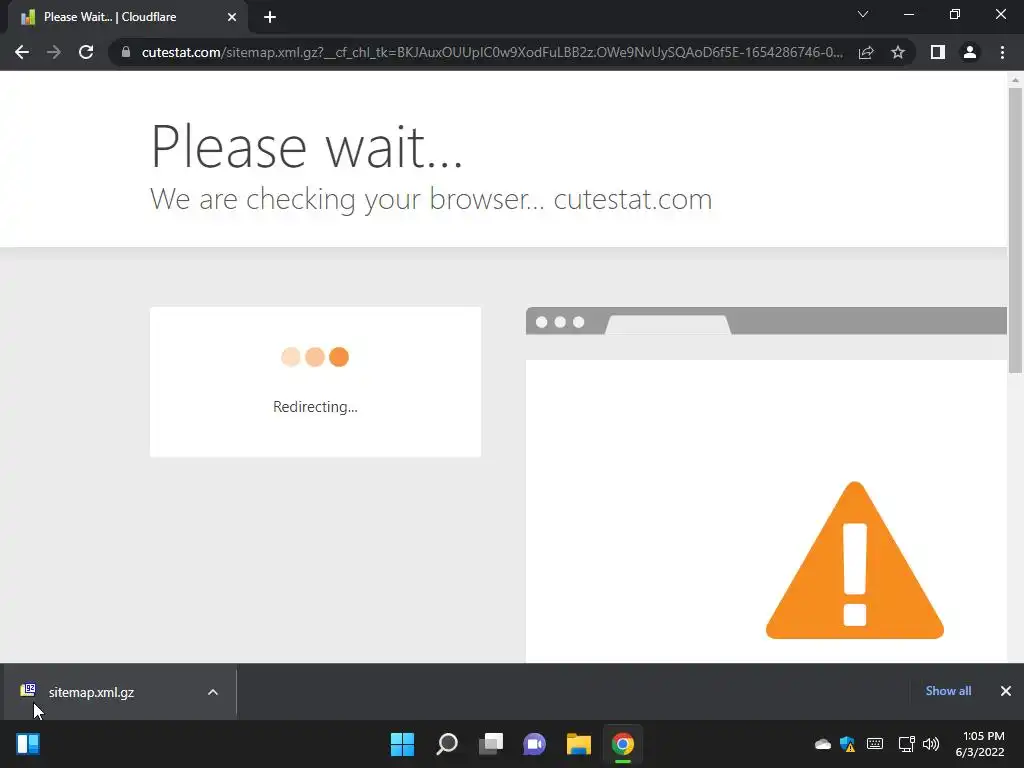This screenshot has height=768, width=1024.
Task: Click the address bar URL
Action: pos(492,52)
